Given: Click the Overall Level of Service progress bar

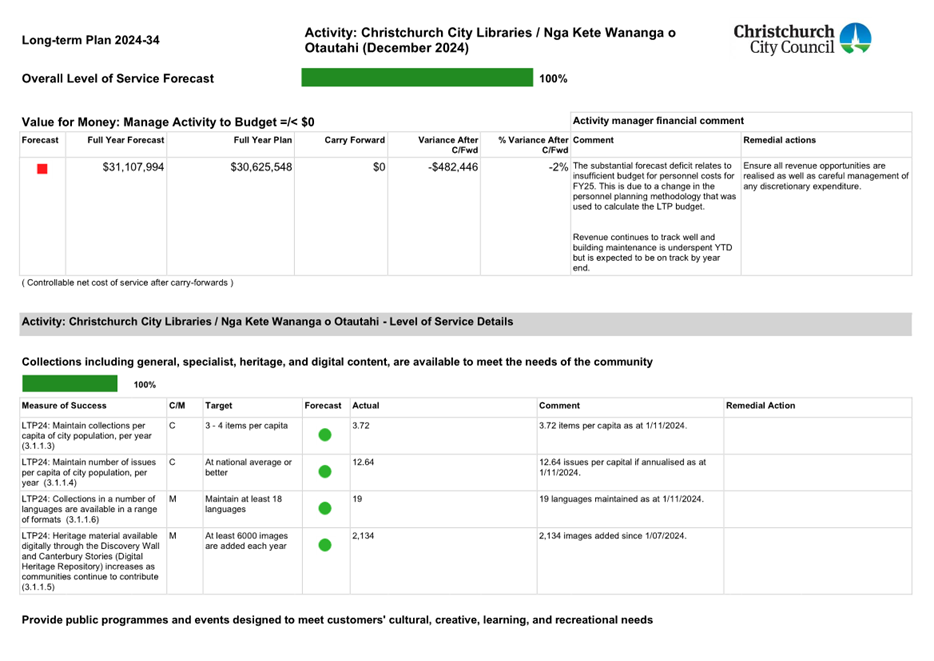Looking at the screenshot, I should tap(417, 78).
